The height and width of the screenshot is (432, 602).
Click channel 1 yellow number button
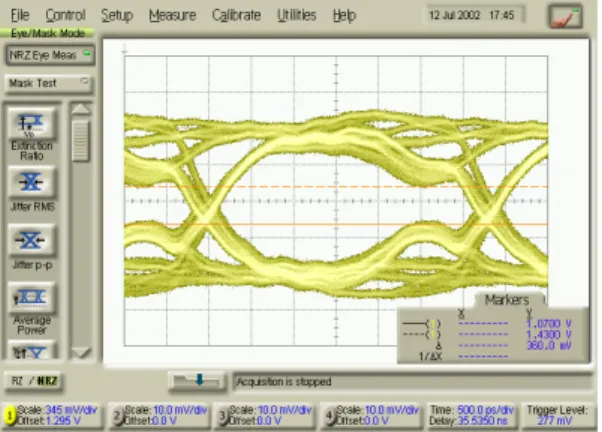[x=10, y=415]
